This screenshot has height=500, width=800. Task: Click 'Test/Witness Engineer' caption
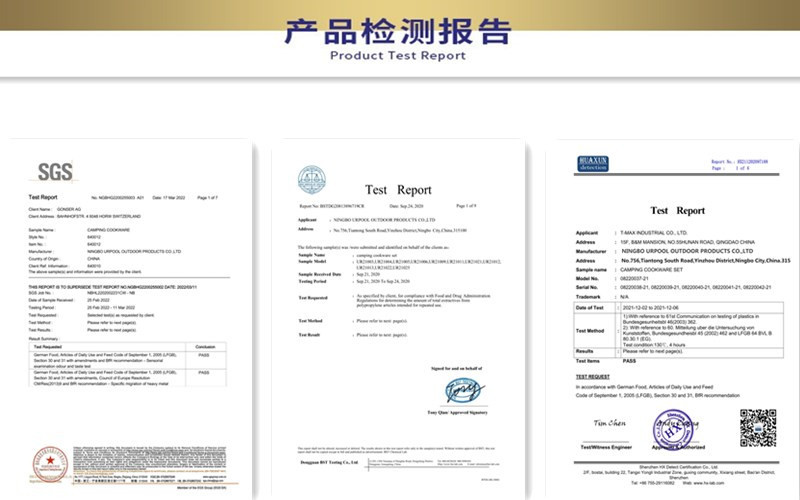pyautogui.click(x=606, y=447)
